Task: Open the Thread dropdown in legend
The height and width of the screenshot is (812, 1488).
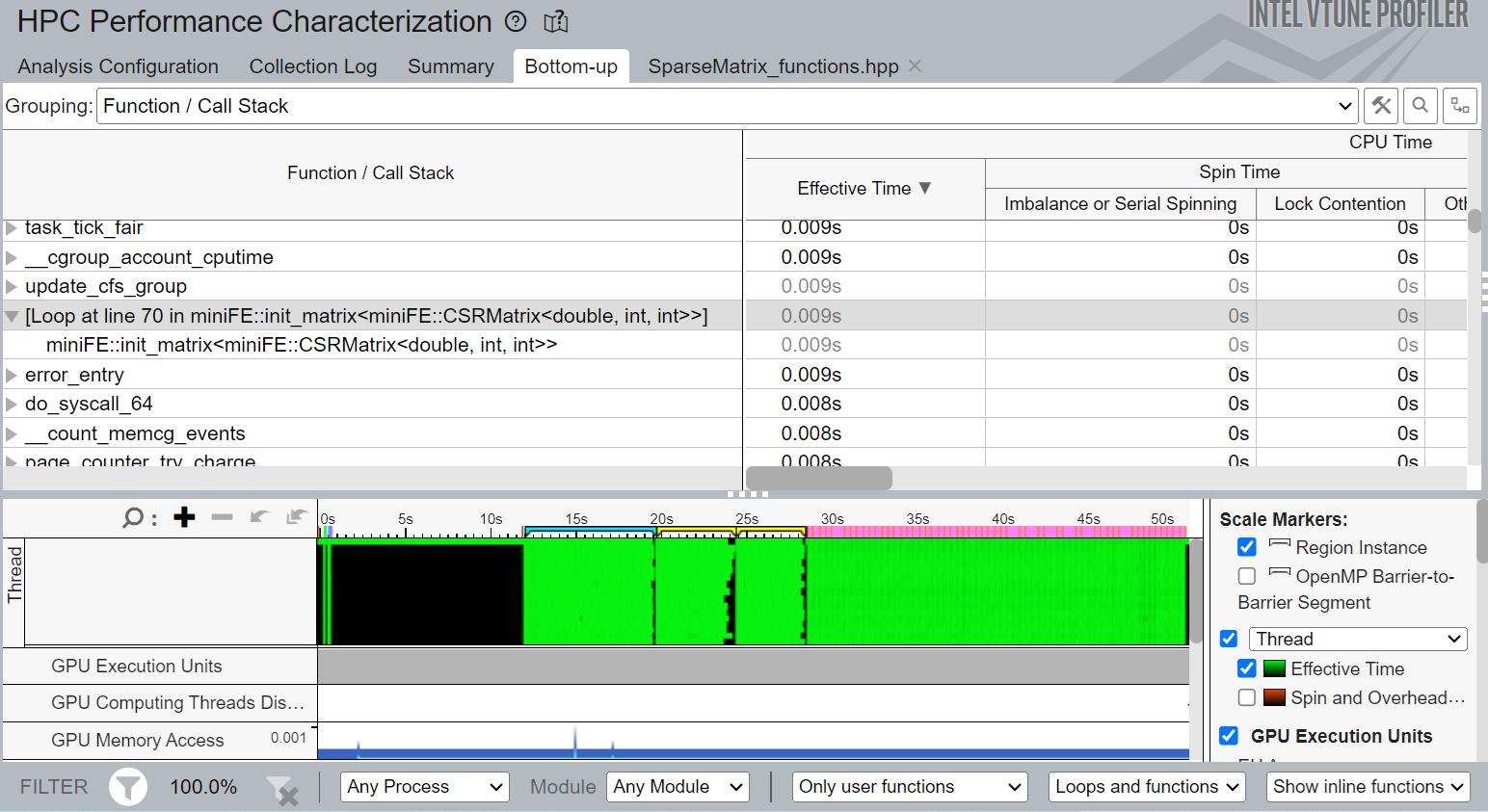Action: point(1359,639)
